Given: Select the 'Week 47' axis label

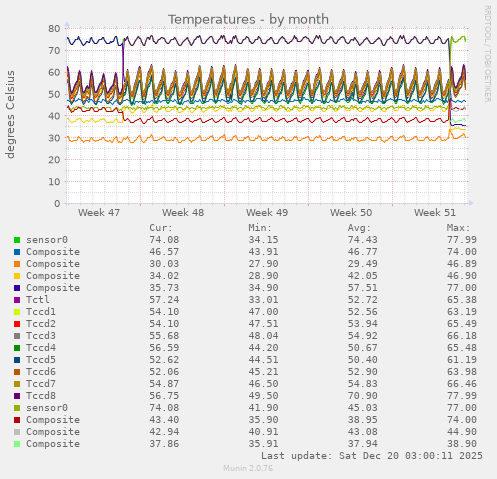Looking at the screenshot, I should tap(99, 213).
